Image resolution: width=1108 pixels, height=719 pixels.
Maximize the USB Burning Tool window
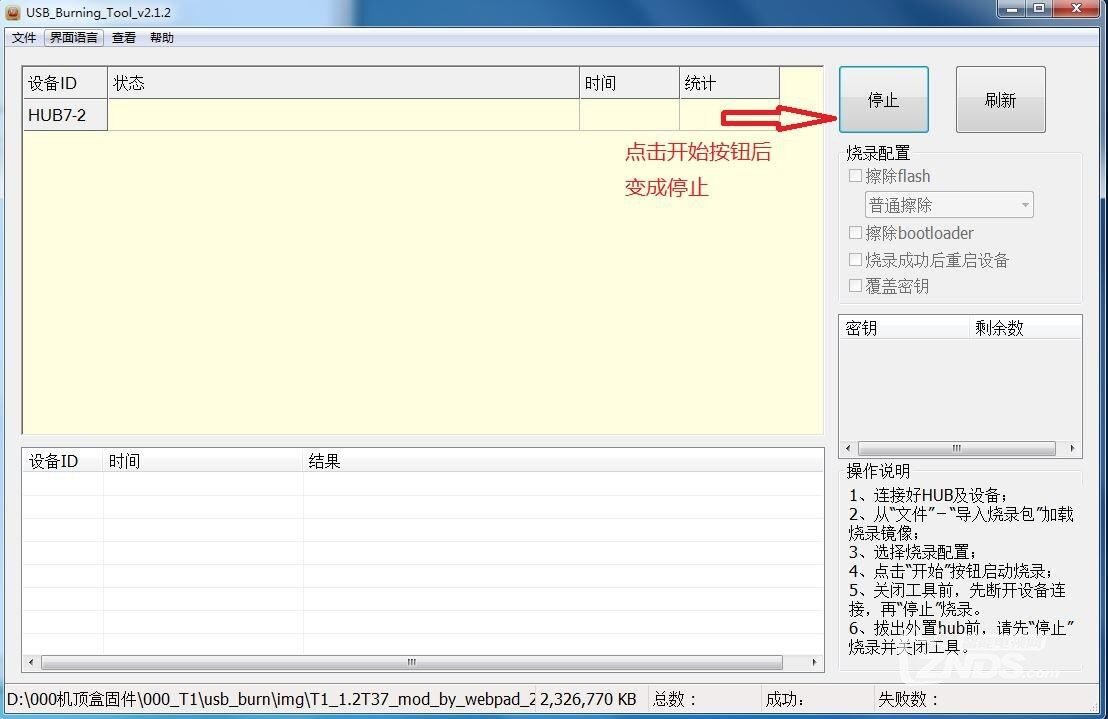[x=1039, y=9]
